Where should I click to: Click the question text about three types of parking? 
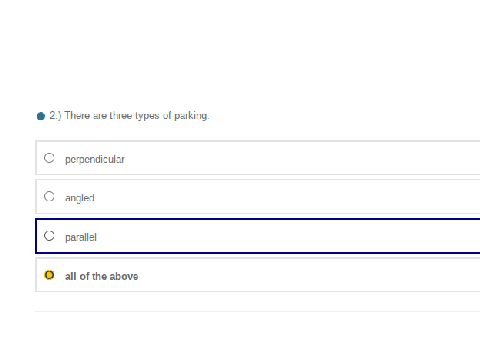point(137,116)
